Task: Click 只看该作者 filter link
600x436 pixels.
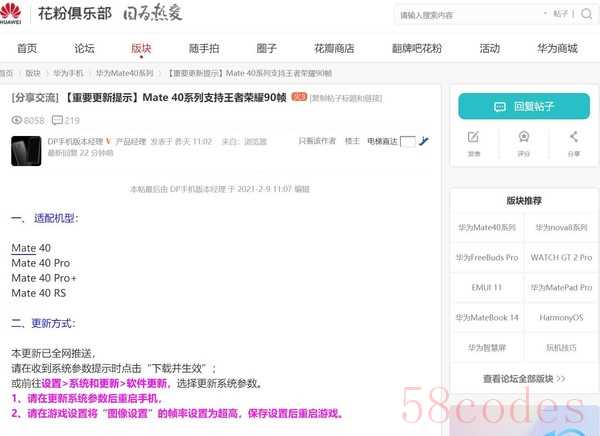Action: click(x=317, y=141)
